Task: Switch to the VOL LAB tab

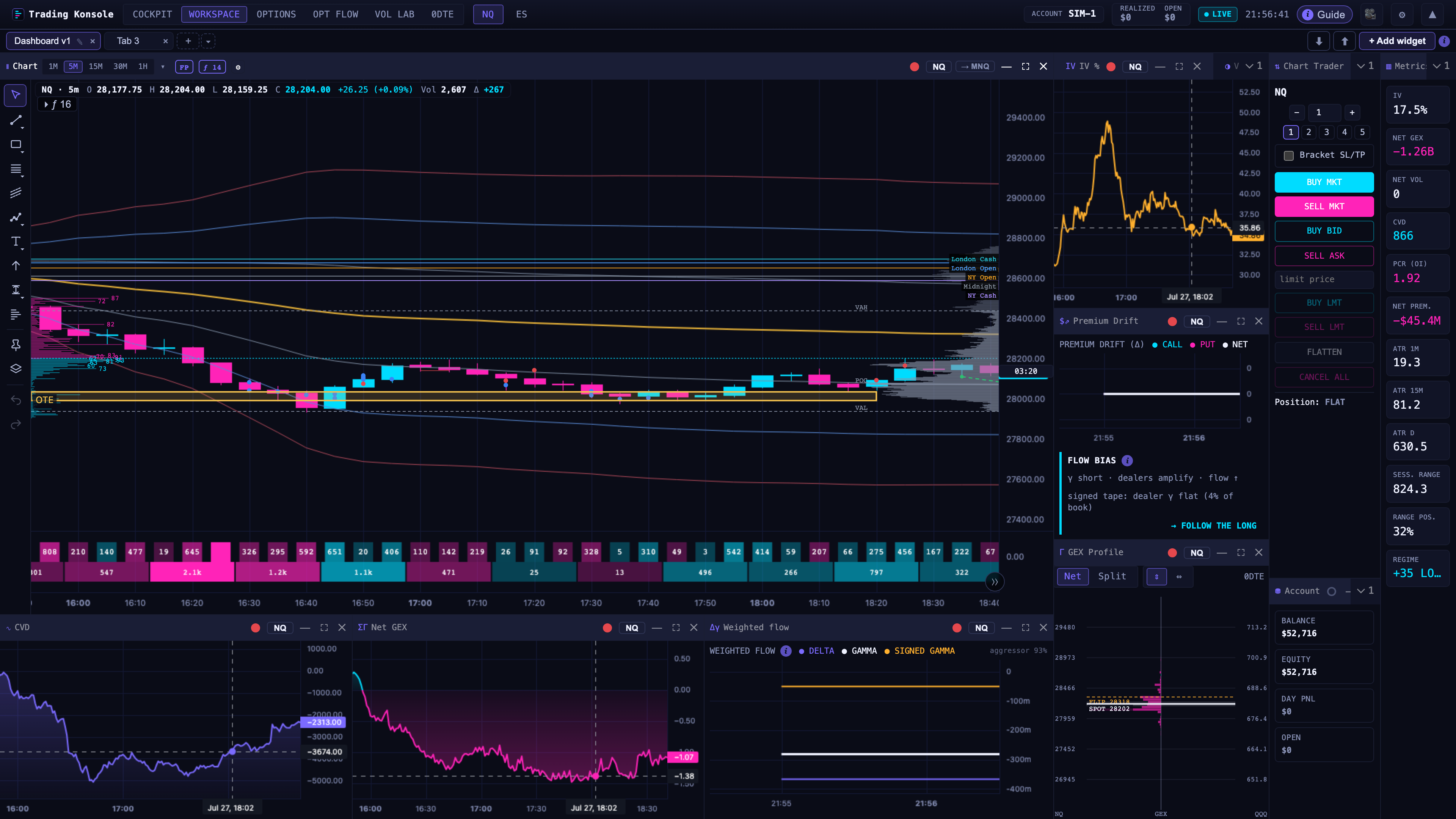Action: (394, 14)
